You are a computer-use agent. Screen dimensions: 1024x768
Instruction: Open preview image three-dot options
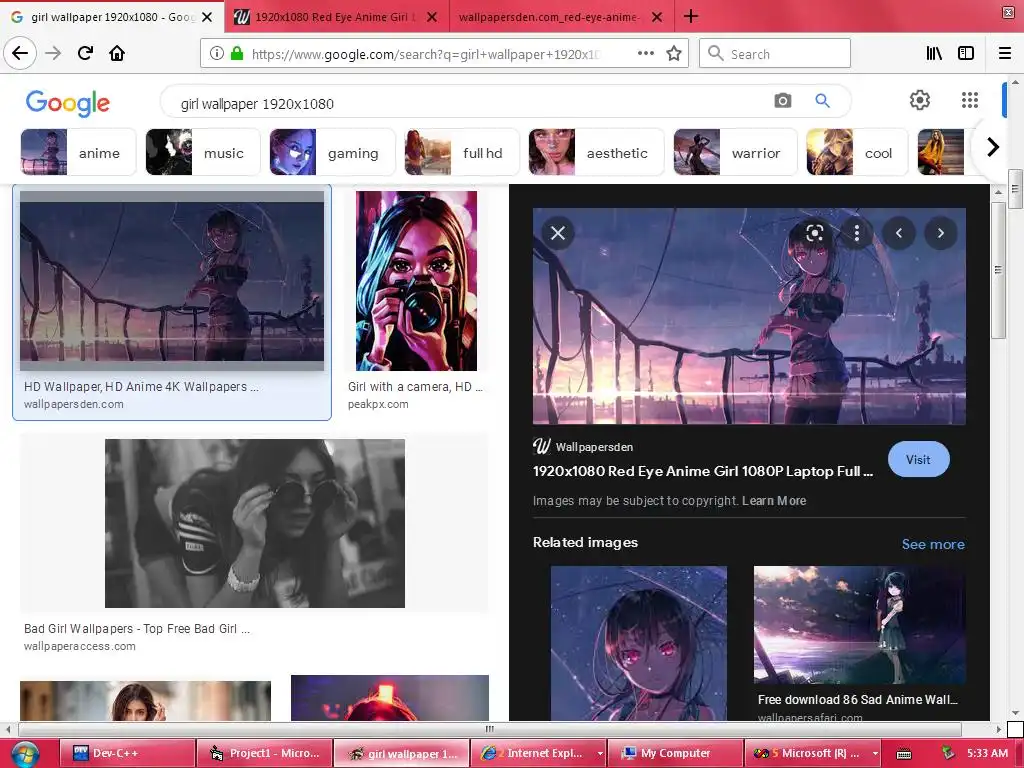click(856, 233)
